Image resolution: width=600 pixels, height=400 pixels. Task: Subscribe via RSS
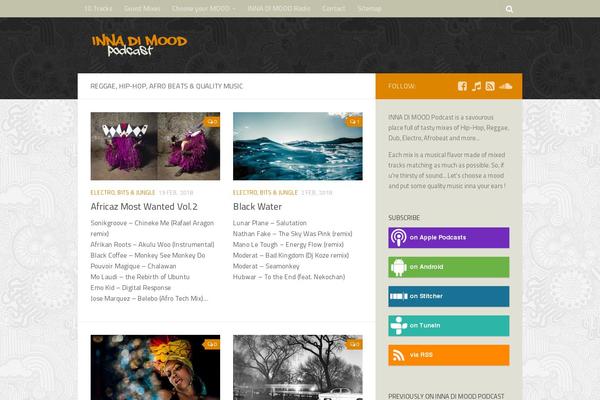click(x=448, y=355)
